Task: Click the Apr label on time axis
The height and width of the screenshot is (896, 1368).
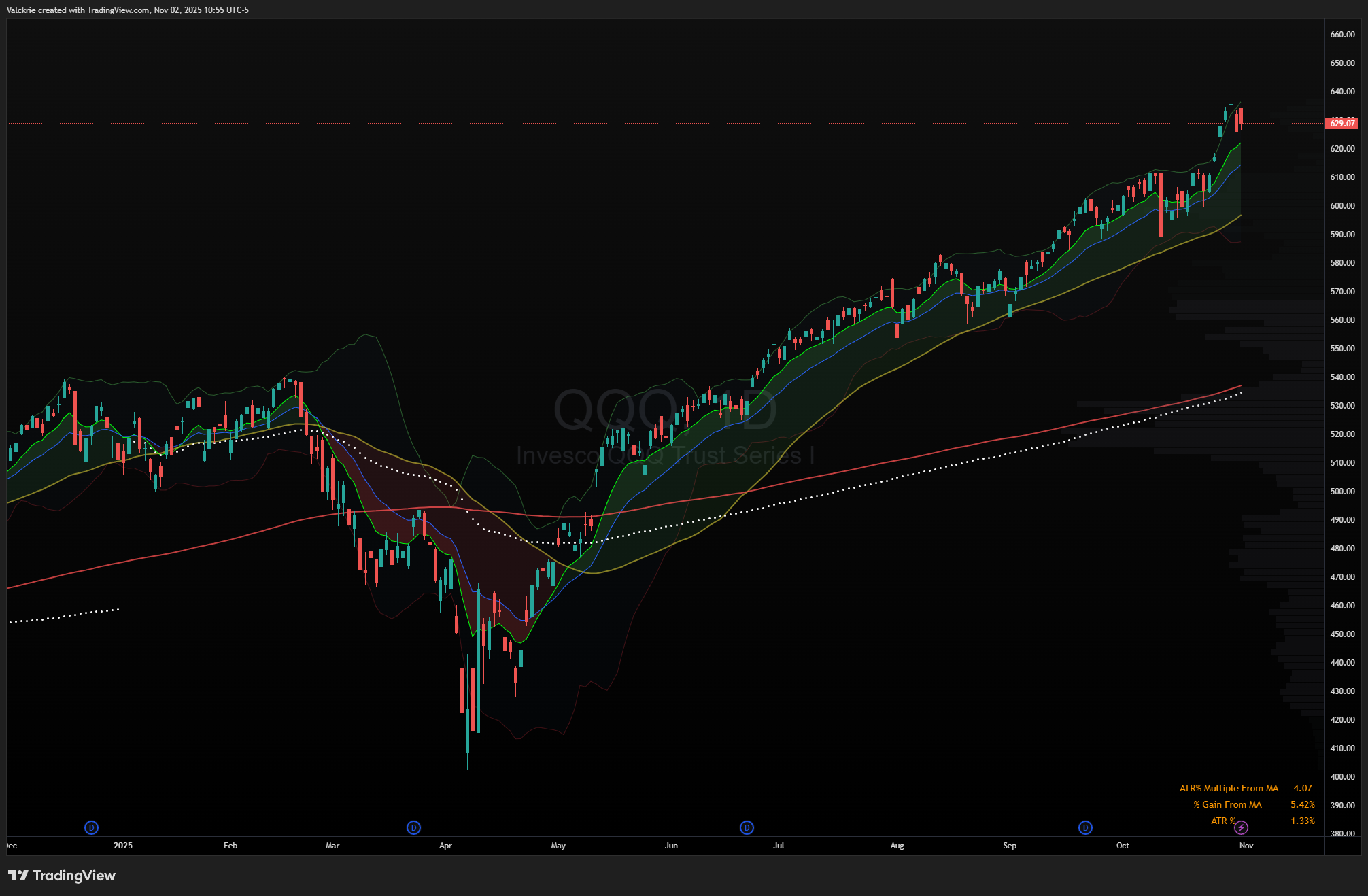Action: 445,846
